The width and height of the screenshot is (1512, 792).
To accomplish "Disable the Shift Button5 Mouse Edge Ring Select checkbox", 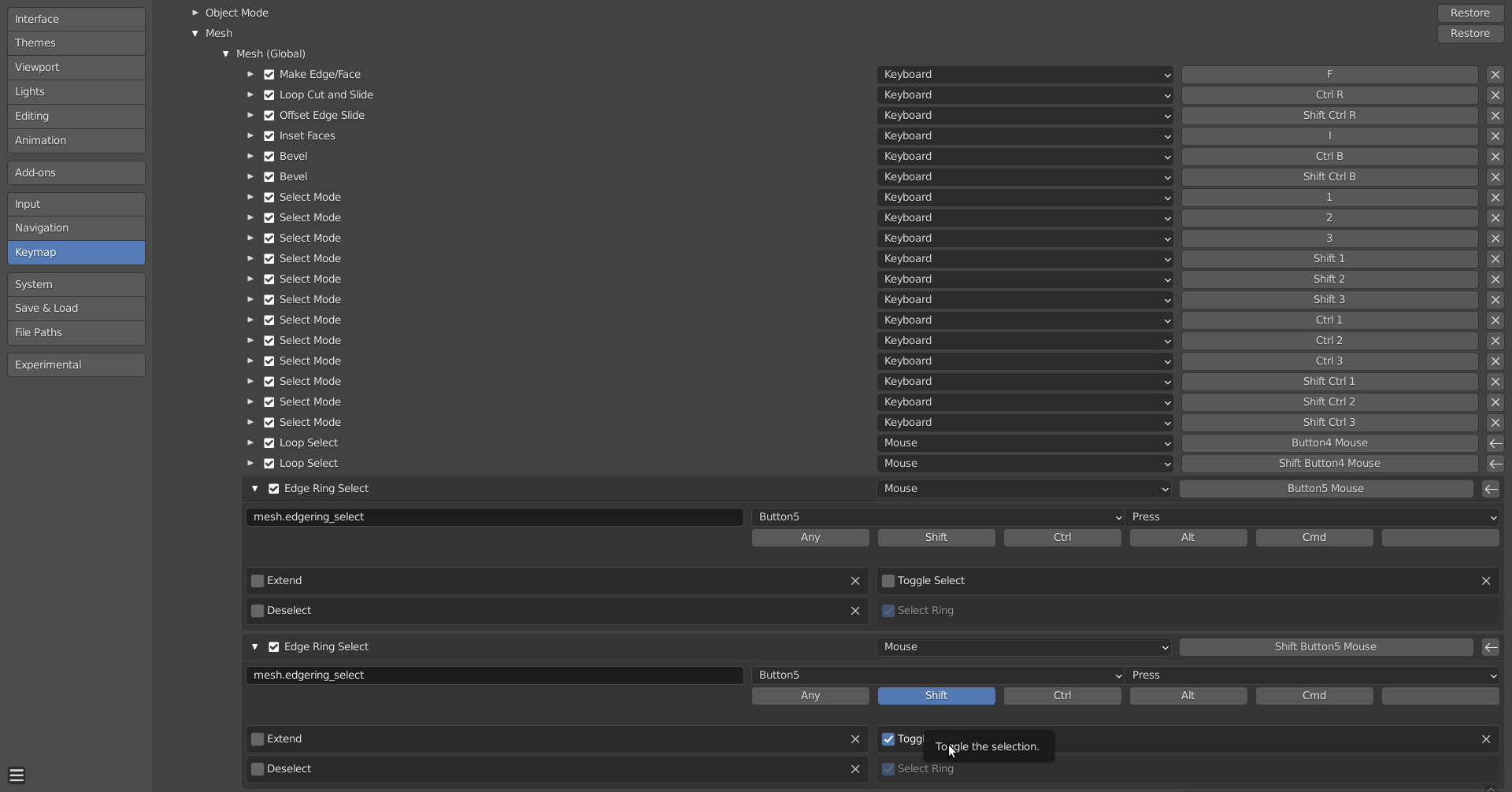I will coord(274,647).
